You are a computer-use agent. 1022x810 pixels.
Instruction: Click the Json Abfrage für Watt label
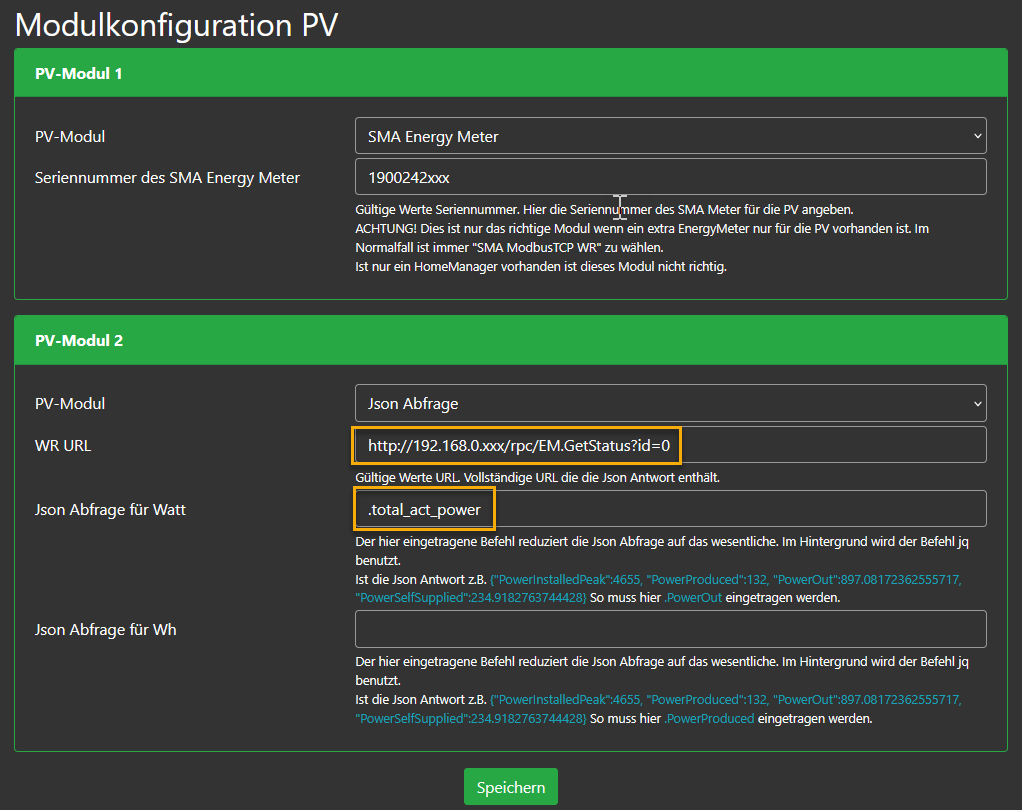110,510
